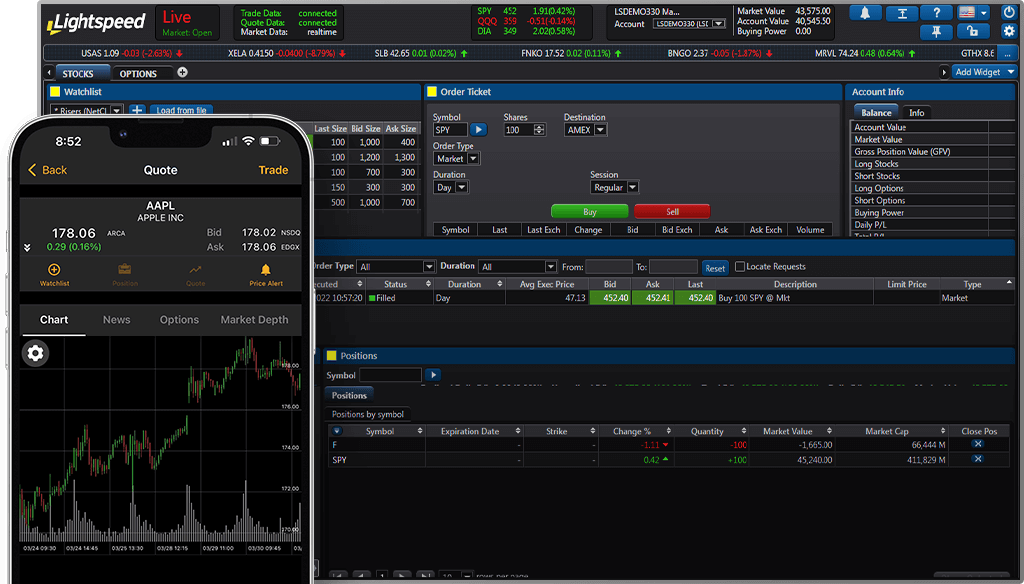Enable the Locate Requests checkbox
Viewport: 1024px width, 584px height.
pyautogui.click(x=742, y=266)
